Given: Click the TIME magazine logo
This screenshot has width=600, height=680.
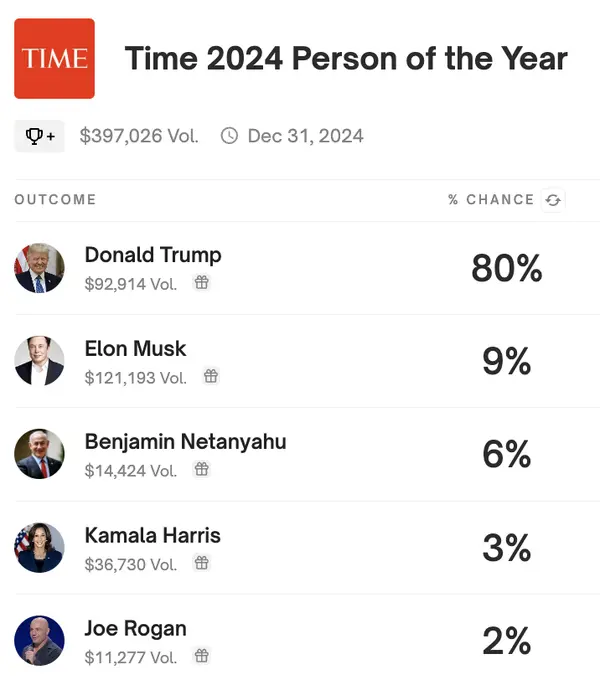Looking at the screenshot, I should click(54, 58).
